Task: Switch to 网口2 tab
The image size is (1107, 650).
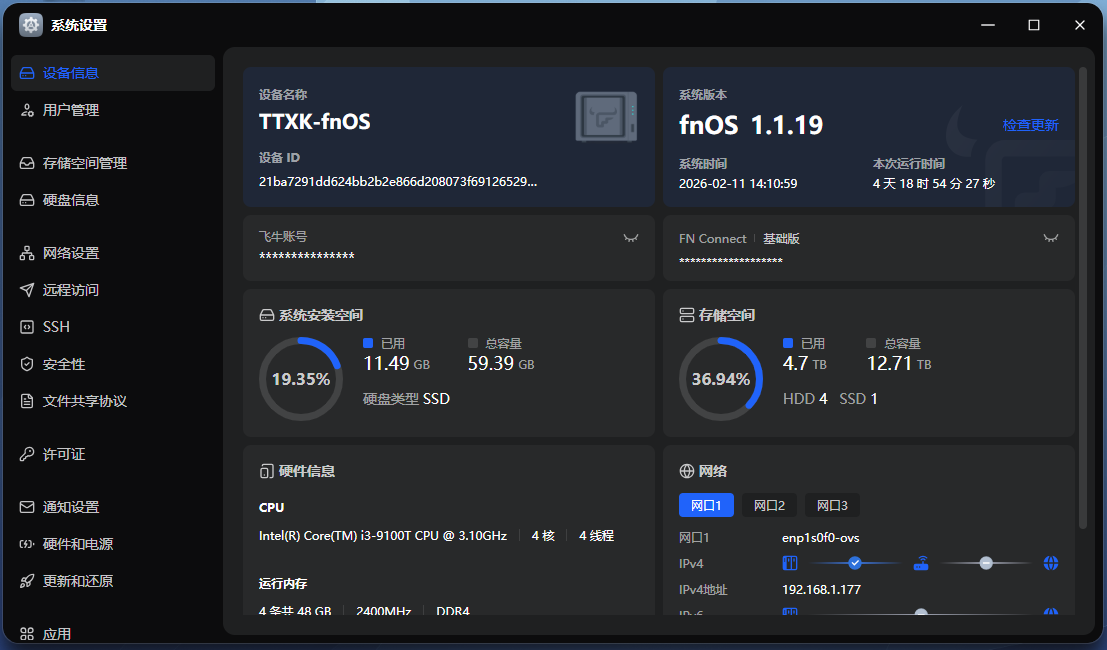Action: pyautogui.click(x=769, y=505)
